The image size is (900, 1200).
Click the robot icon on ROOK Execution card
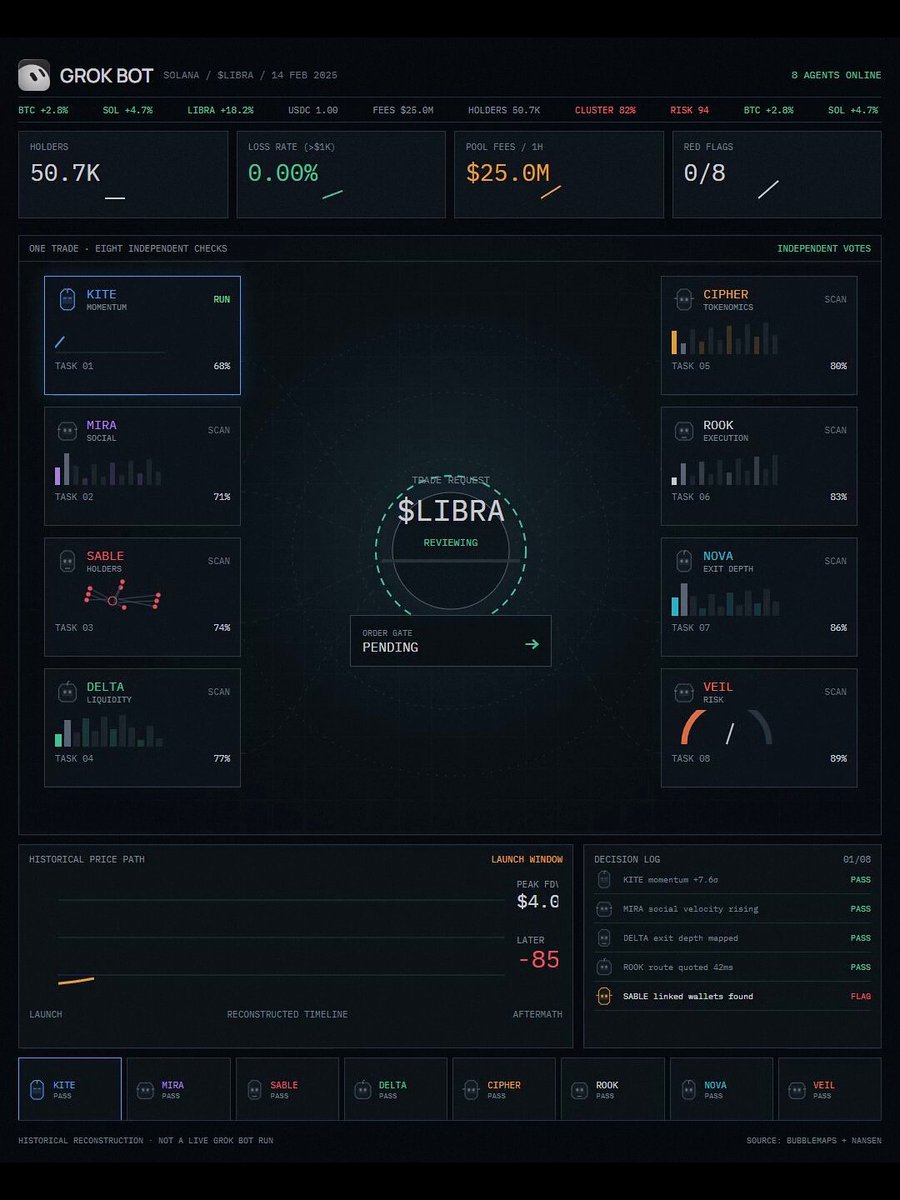point(684,430)
